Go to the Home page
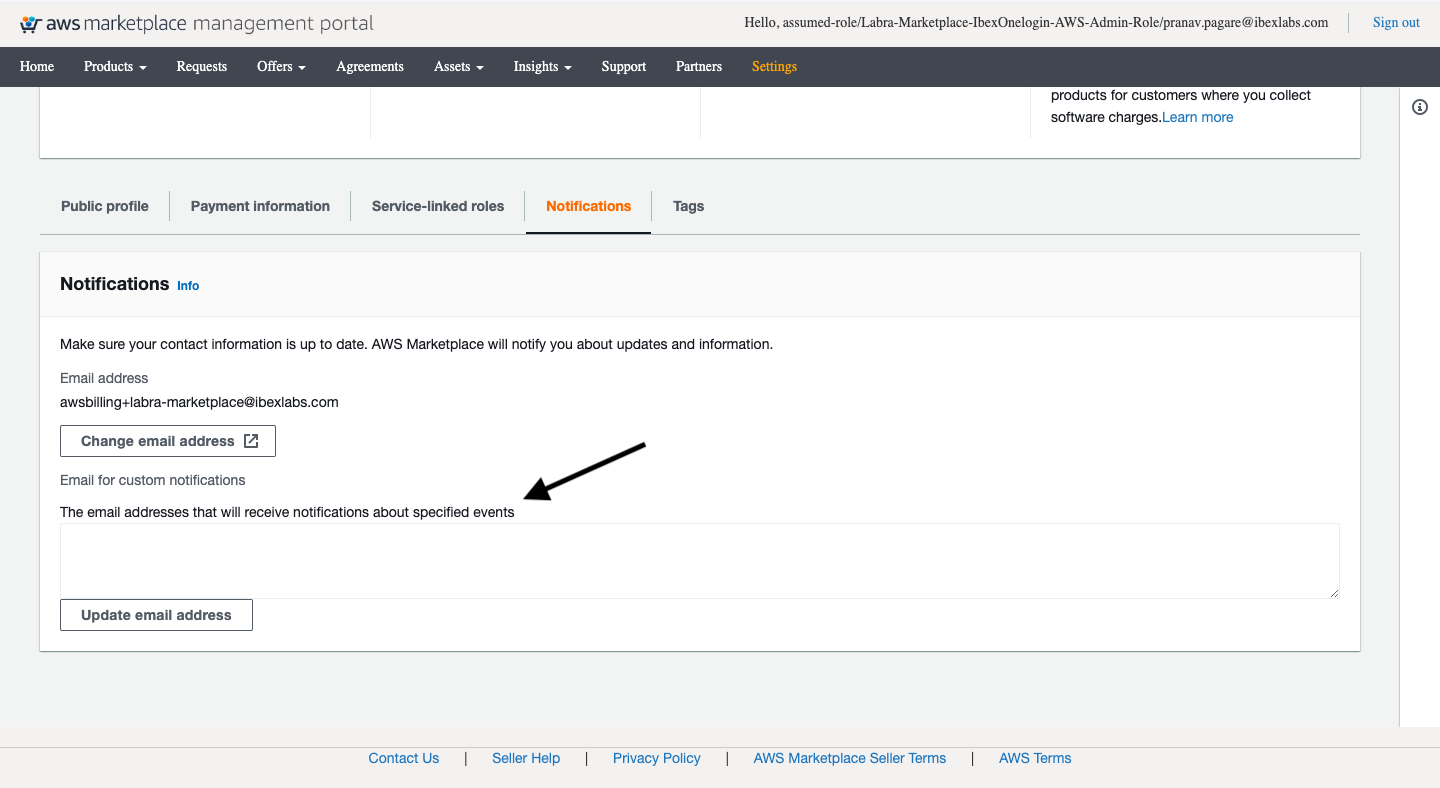Image resolution: width=1440 pixels, height=788 pixels. tap(37, 67)
